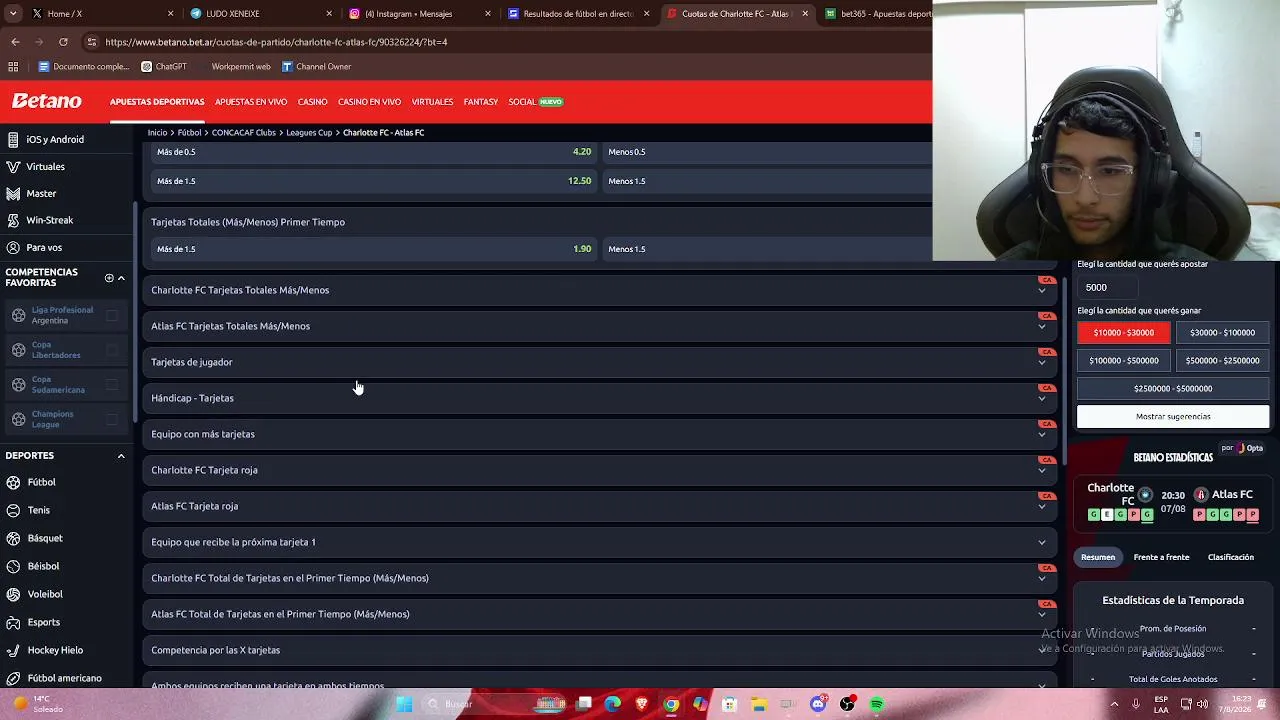Switch to Frente a frente stats tab

tap(1161, 557)
